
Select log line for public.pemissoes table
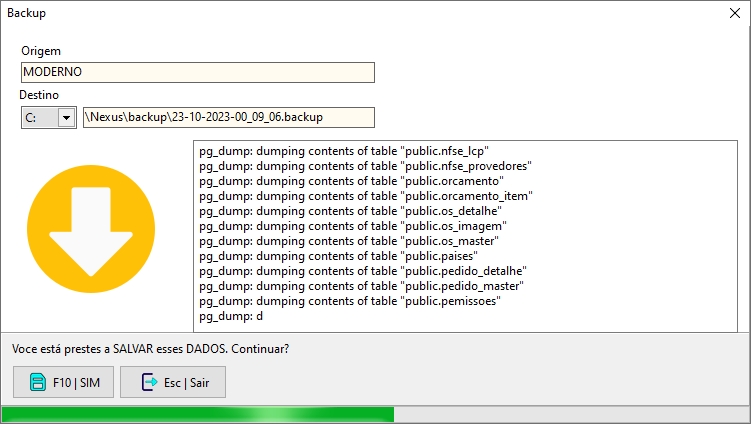pyautogui.click(x=350, y=301)
